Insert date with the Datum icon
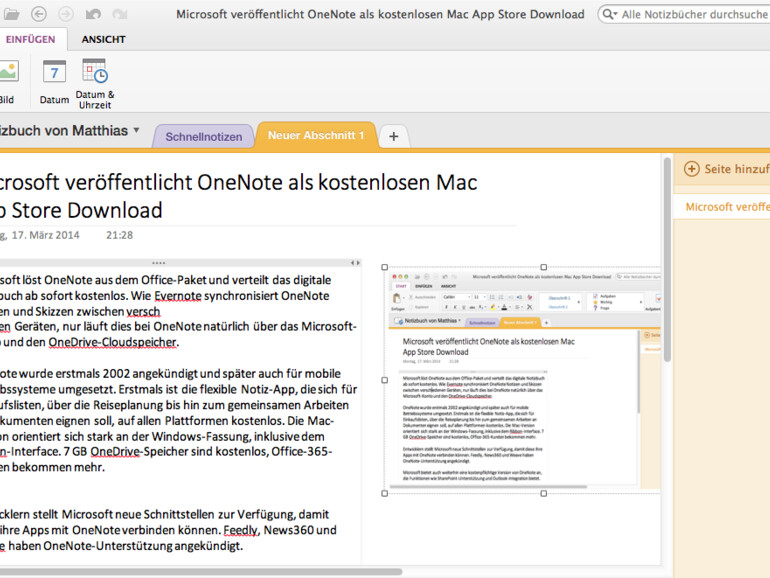 [54, 73]
